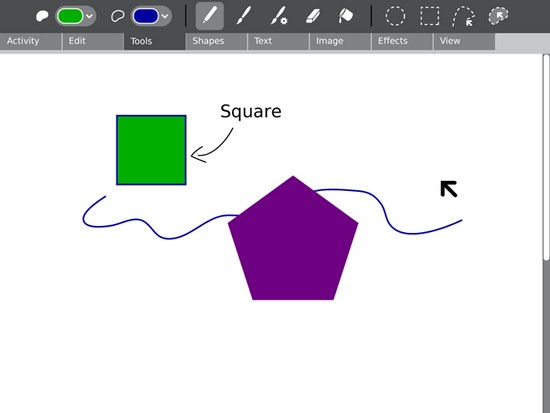Viewport: 550px width, 413px height.
Task: Open the blue stroke color swatch
Action: coord(146,16)
